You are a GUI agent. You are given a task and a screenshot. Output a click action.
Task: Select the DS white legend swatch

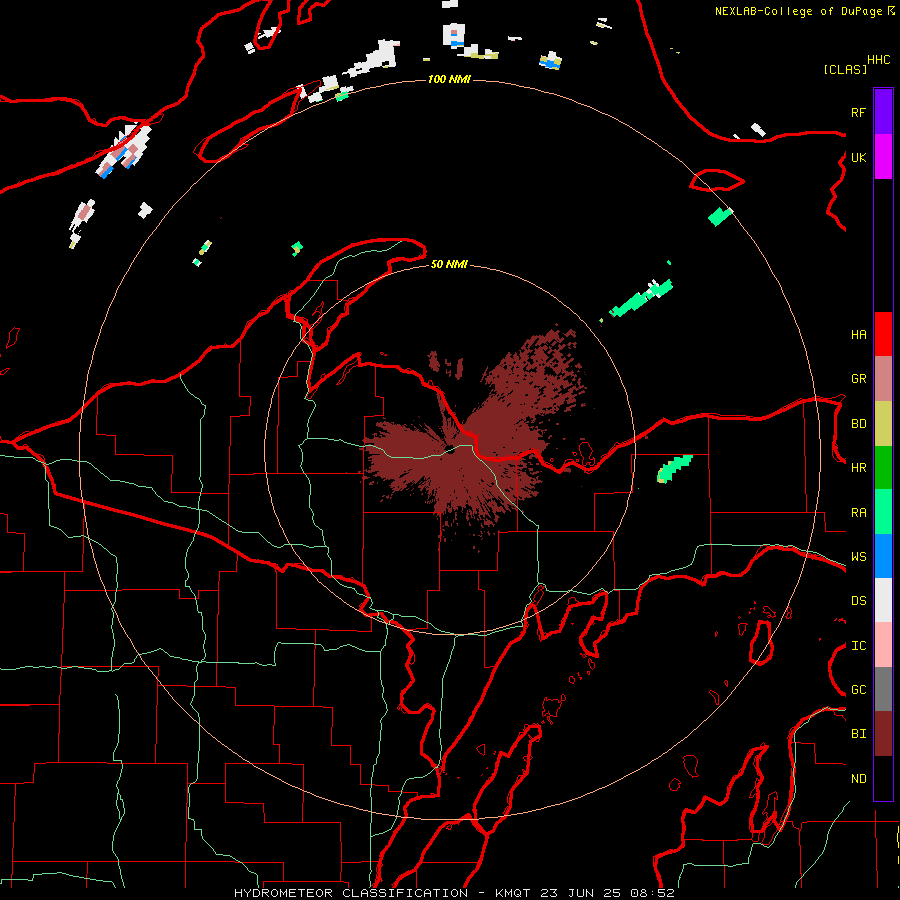883,600
